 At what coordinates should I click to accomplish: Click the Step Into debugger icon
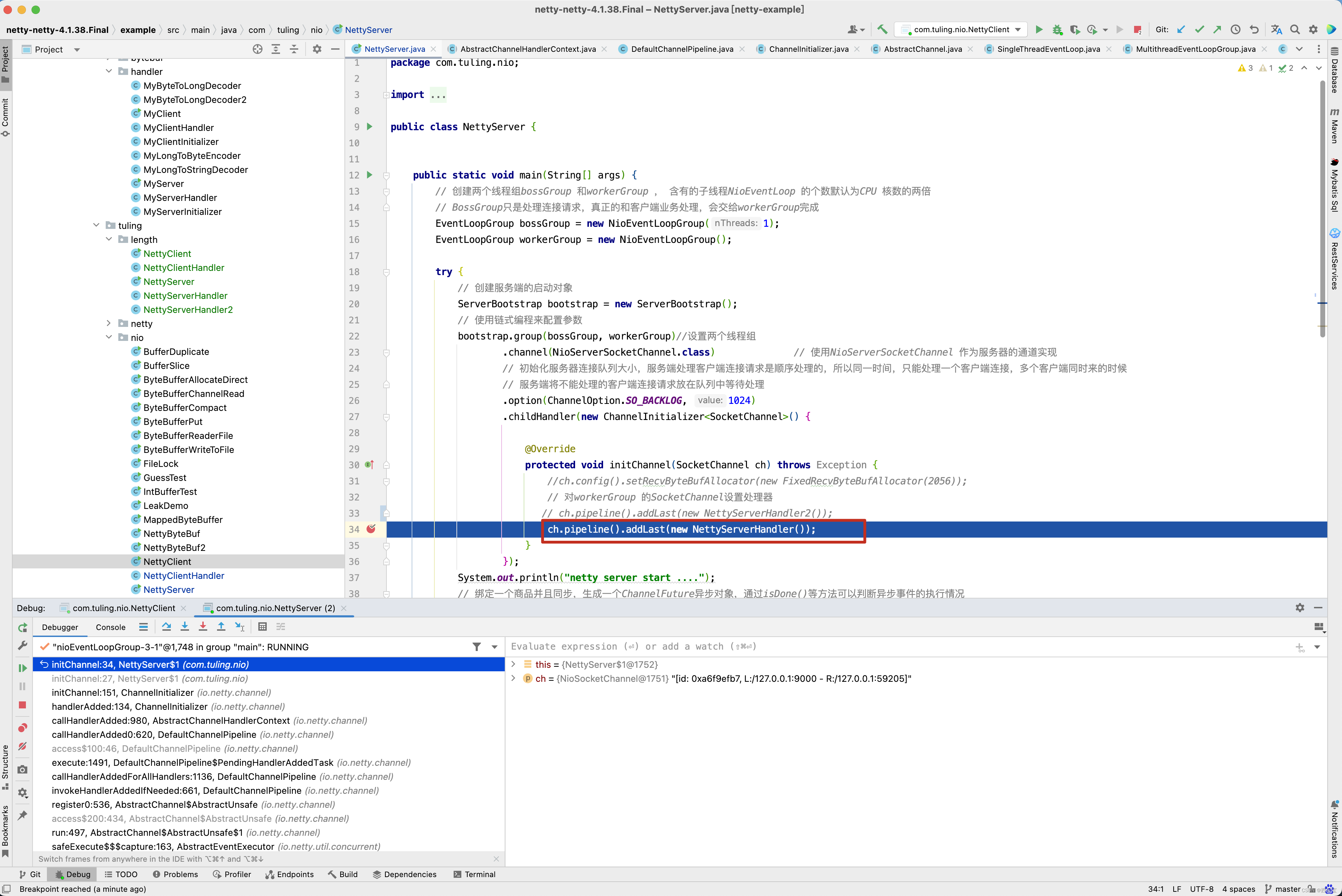[x=184, y=627]
